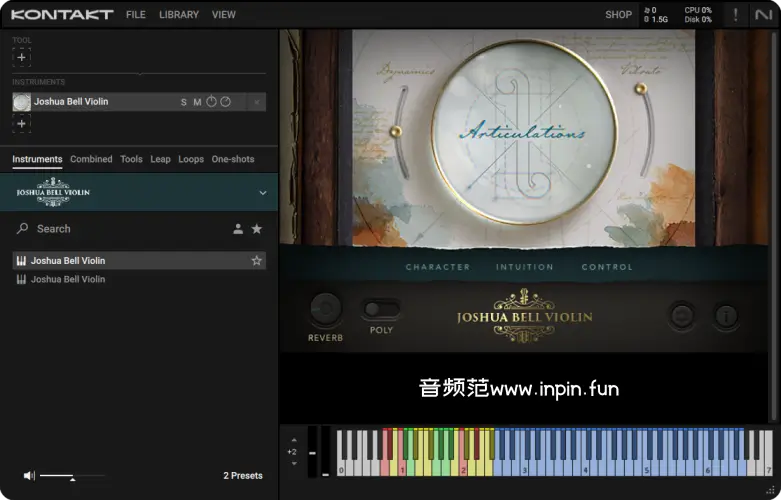This screenshot has width=781, height=500.
Task: Switch to the Leap tab
Action: coord(160,159)
